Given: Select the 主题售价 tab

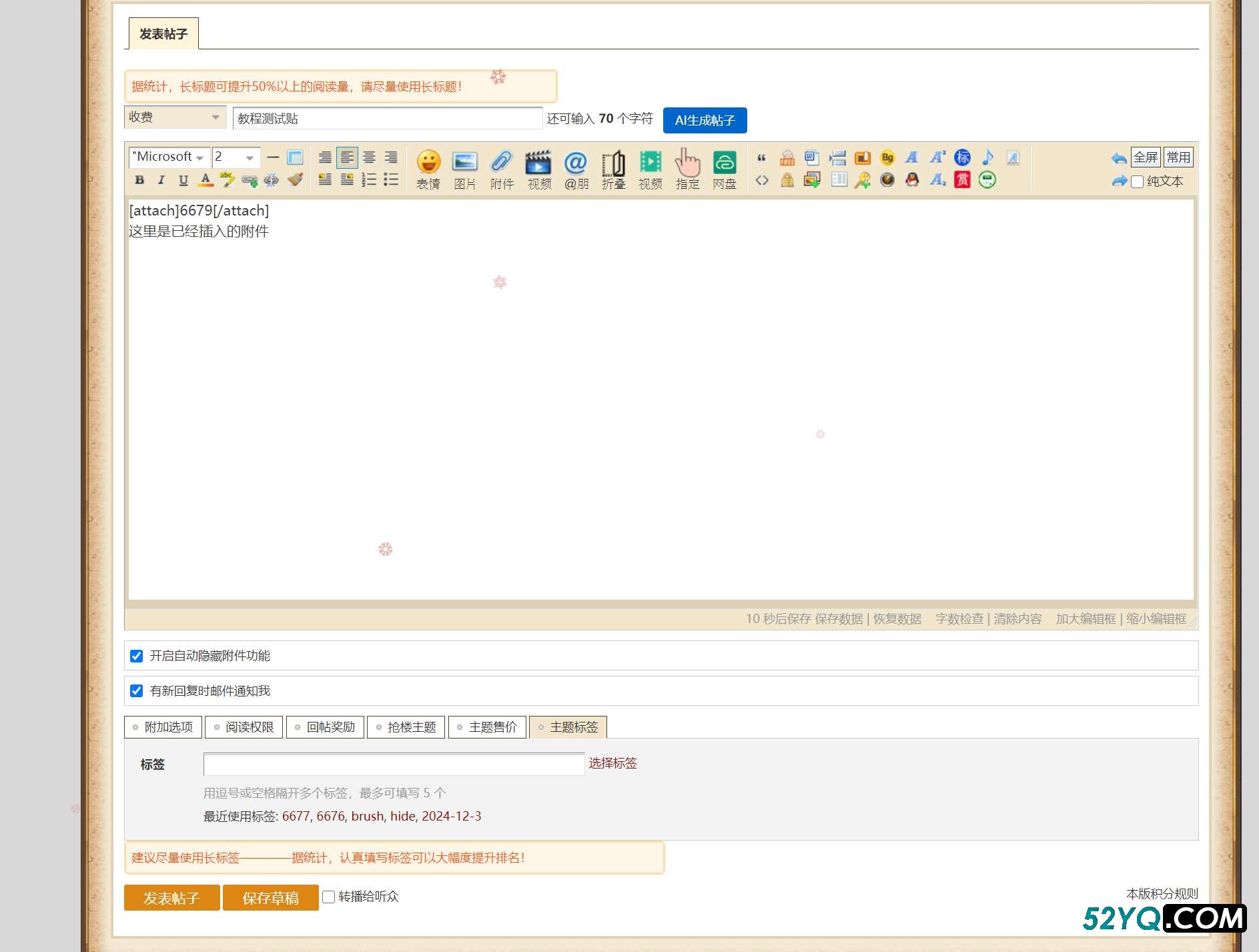Looking at the screenshot, I should pos(488,727).
